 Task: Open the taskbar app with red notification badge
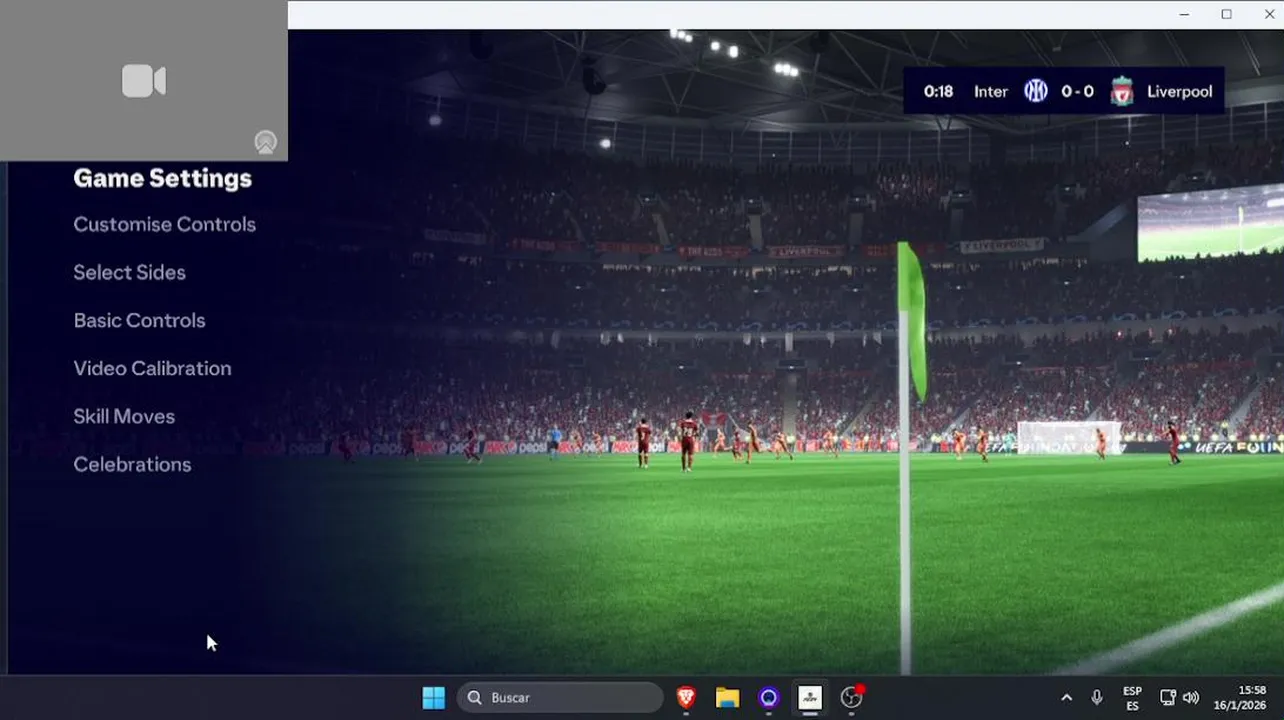pyautogui.click(x=852, y=696)
